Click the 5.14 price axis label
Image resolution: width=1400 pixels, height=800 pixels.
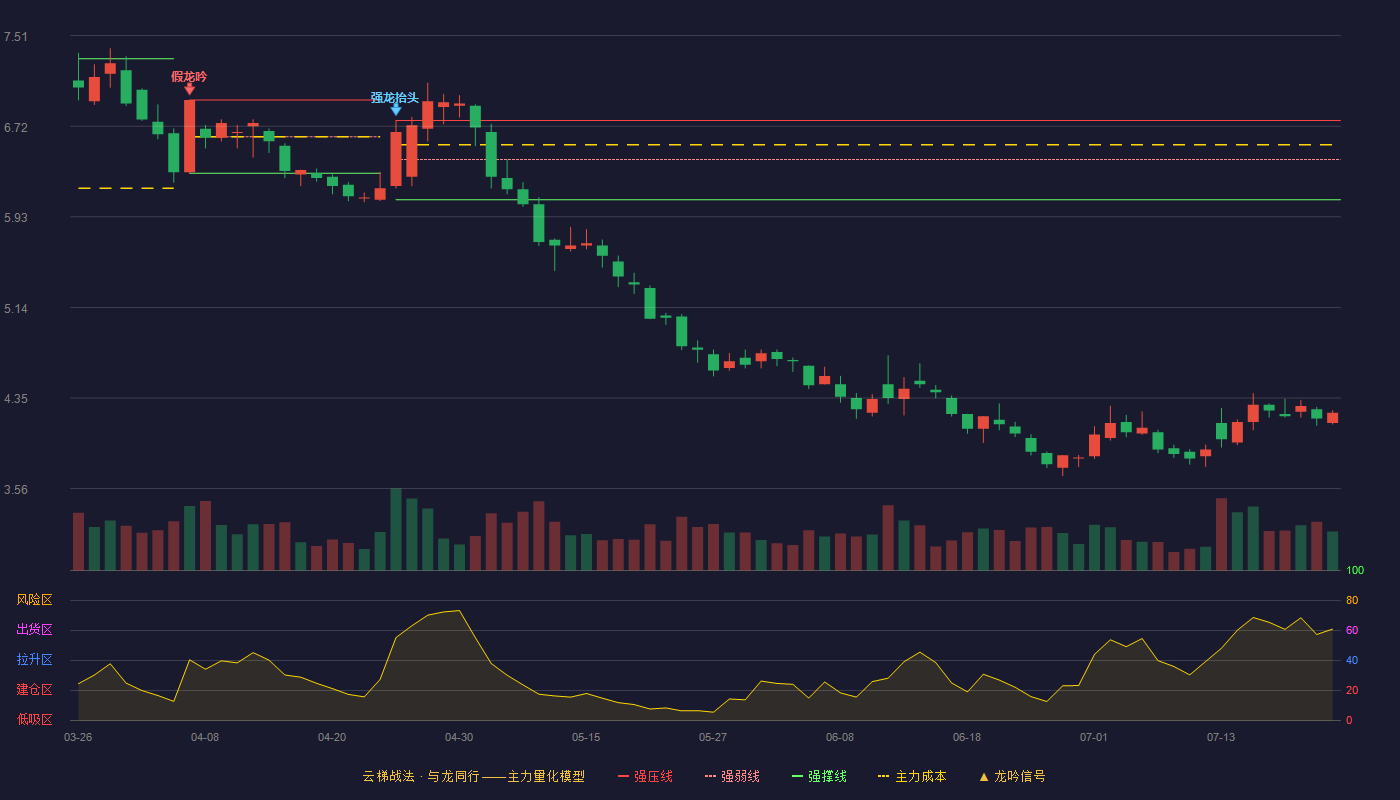click(16, 309)
